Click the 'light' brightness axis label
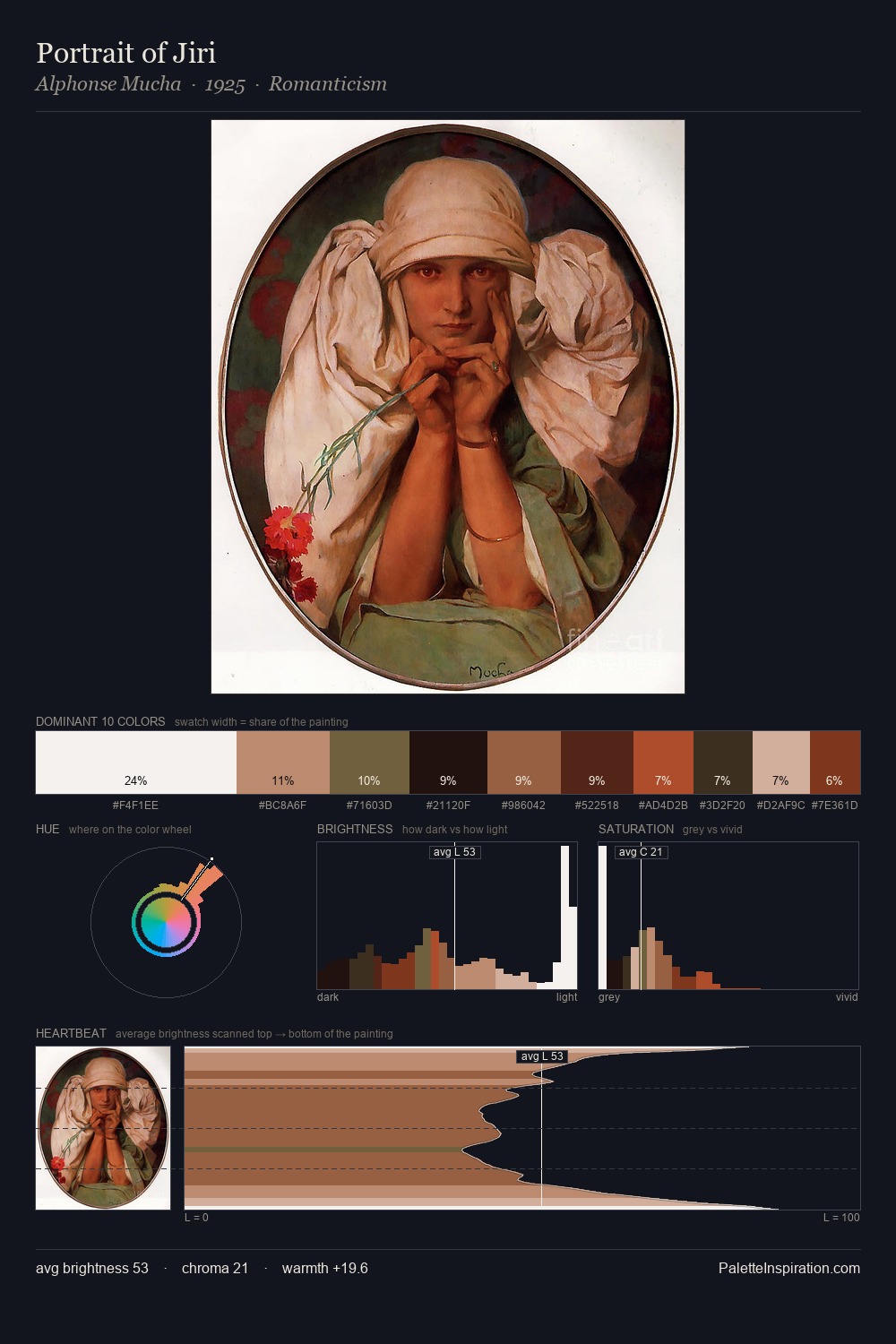The image size is (896, 1344). pos(567,997)
